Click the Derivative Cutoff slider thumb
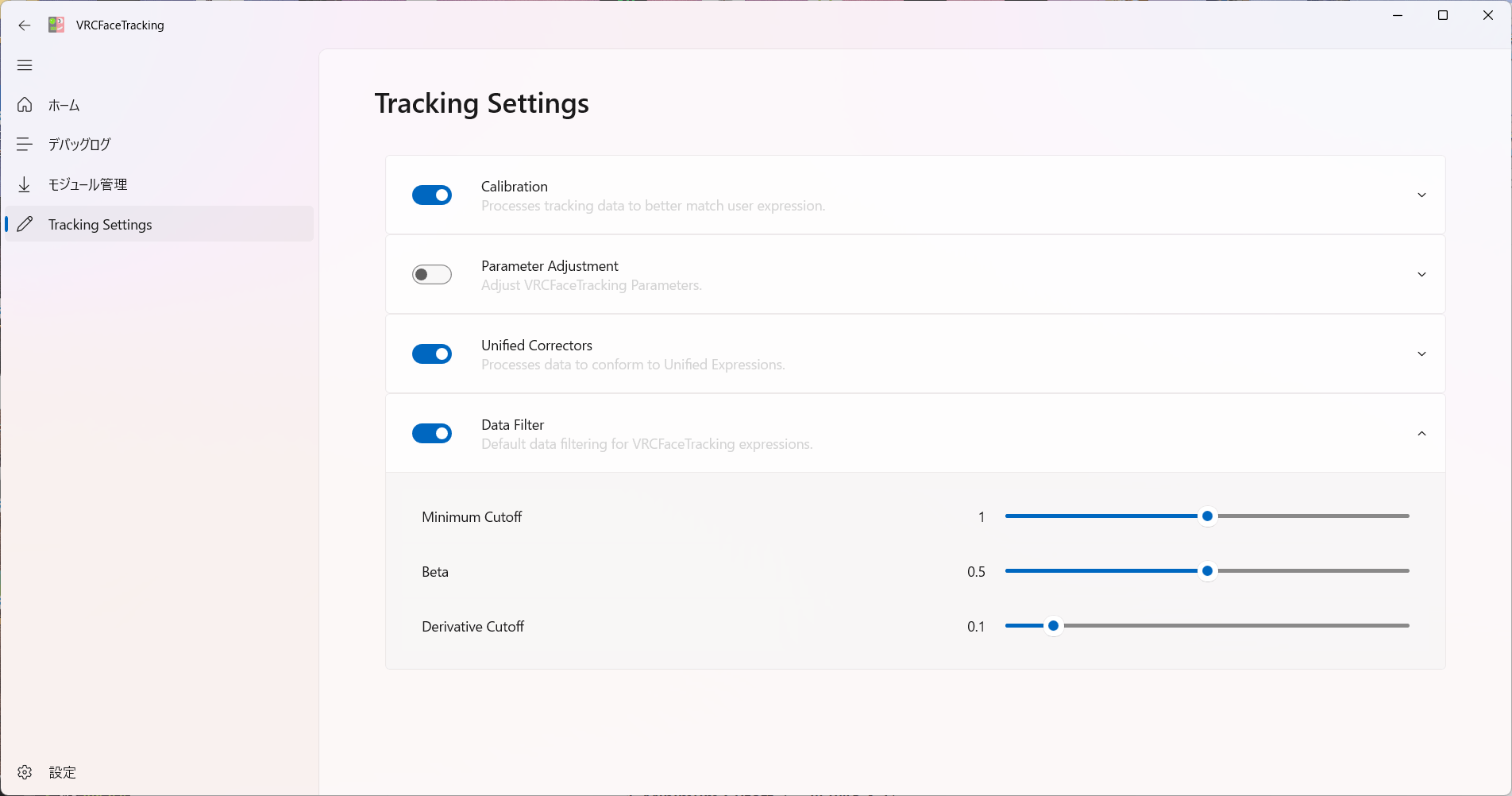Screen dimensions: 1512x796 (1053, 626)
